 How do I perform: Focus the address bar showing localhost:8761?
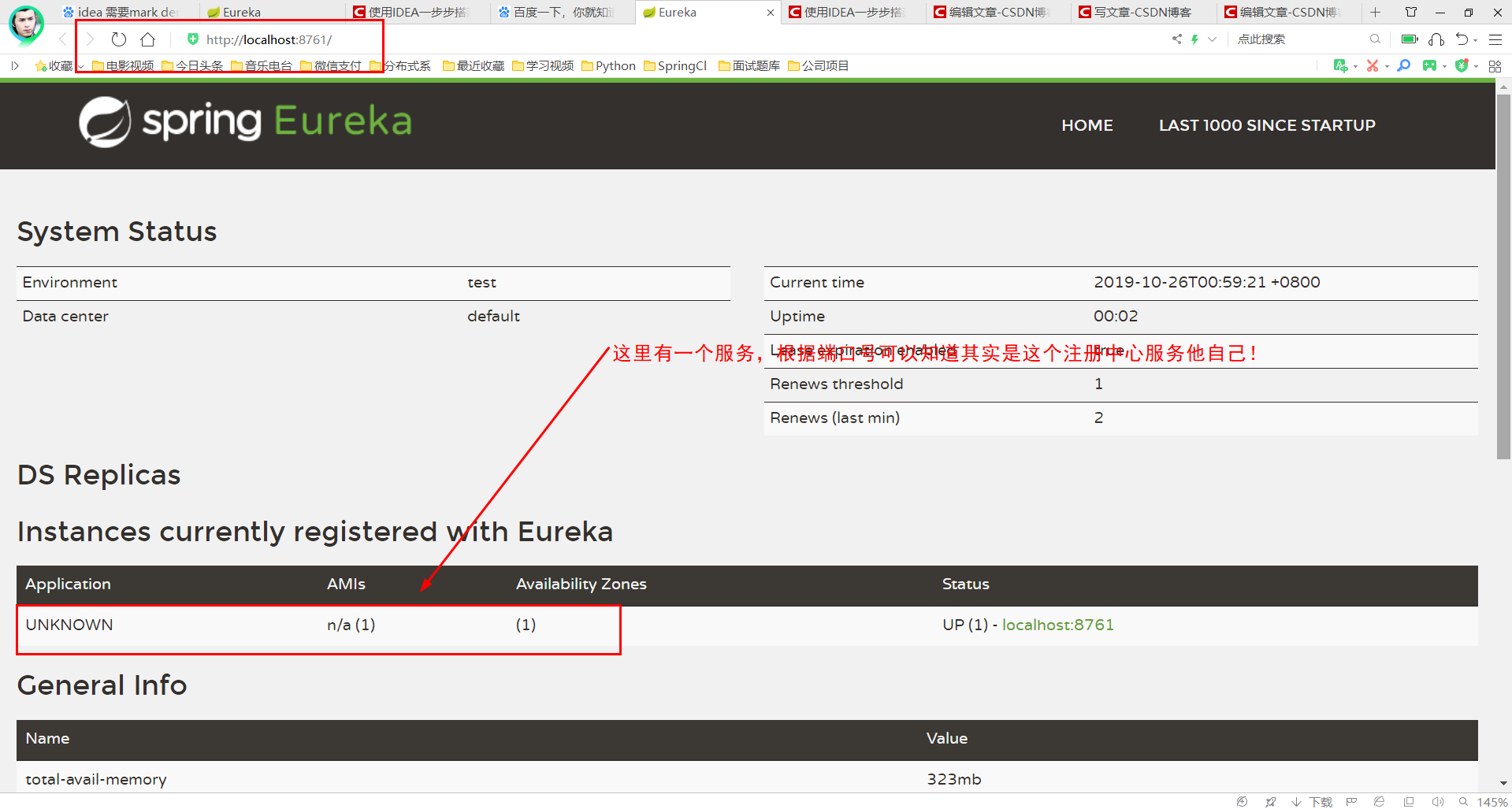click(x=269, y=39)
